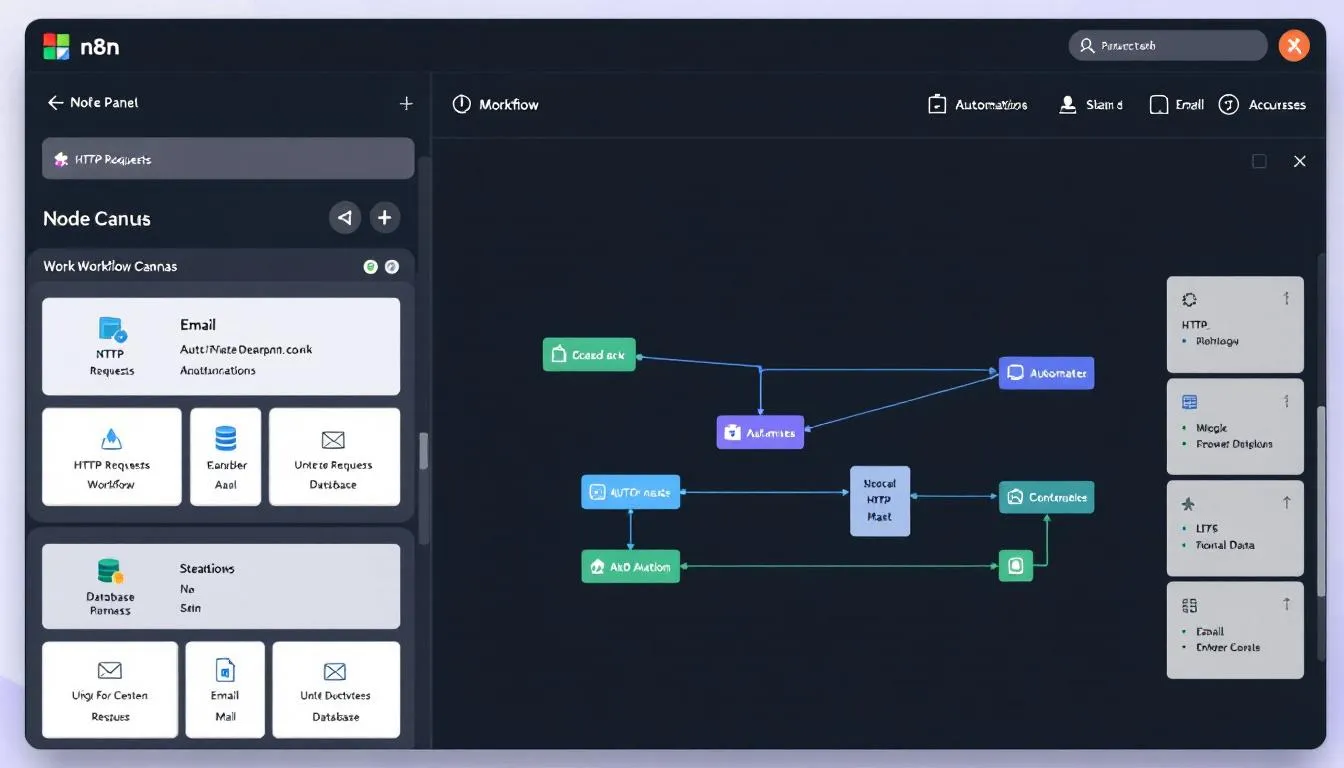
Task: Click the back arrow next to Node Panel
Action: coord(55,103)
